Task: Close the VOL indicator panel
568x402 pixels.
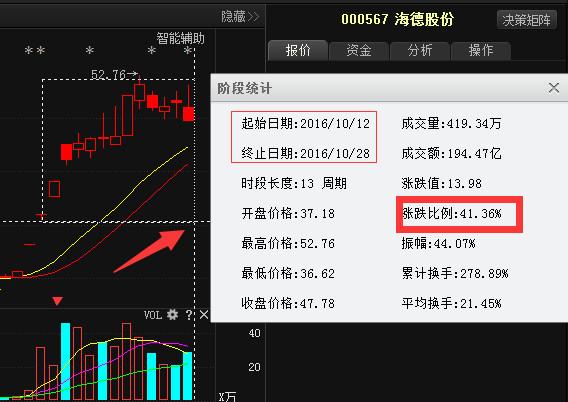Action: pos(204,314)
